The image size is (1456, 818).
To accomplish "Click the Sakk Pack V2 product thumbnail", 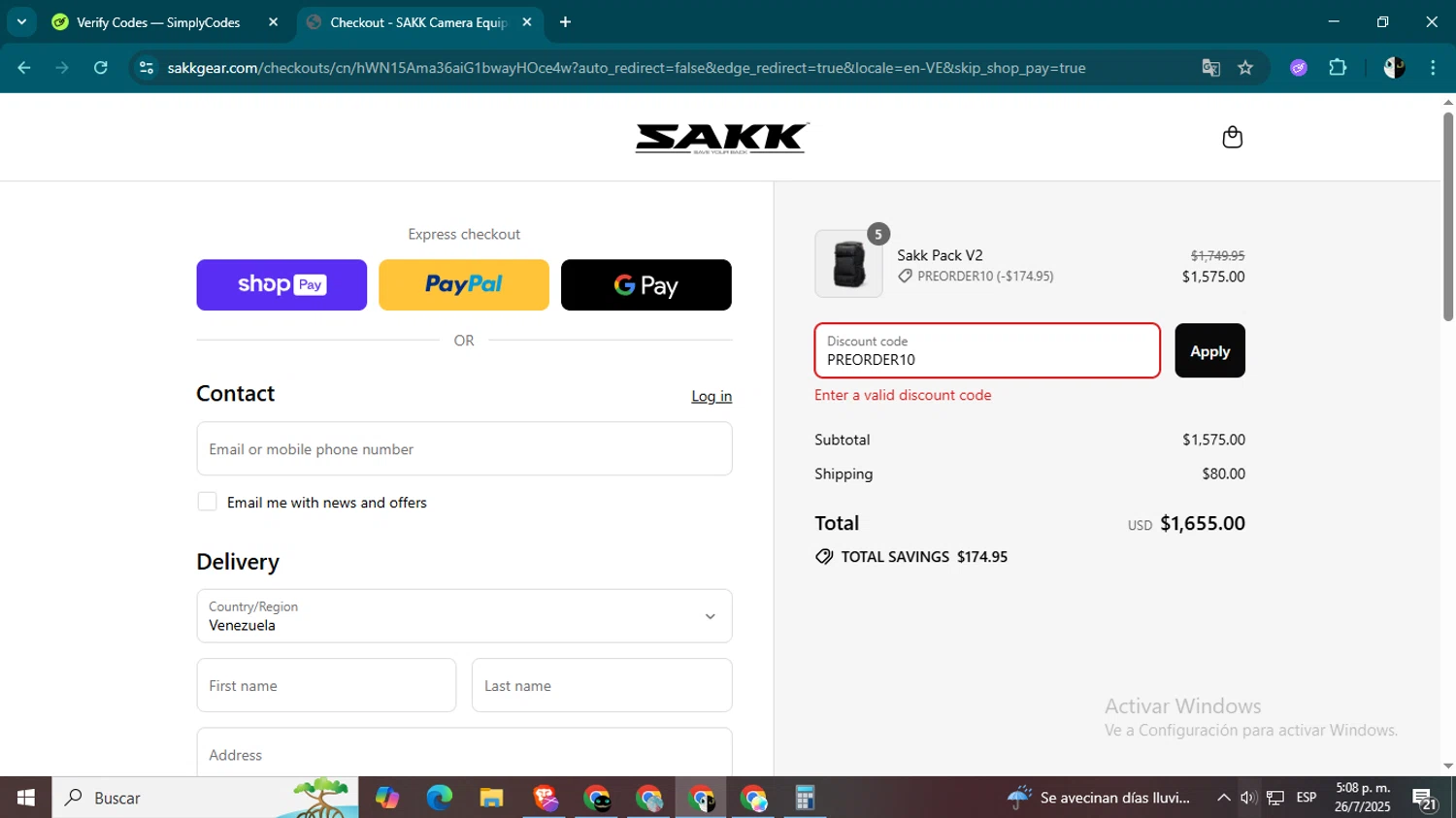I will pos(848,263).
